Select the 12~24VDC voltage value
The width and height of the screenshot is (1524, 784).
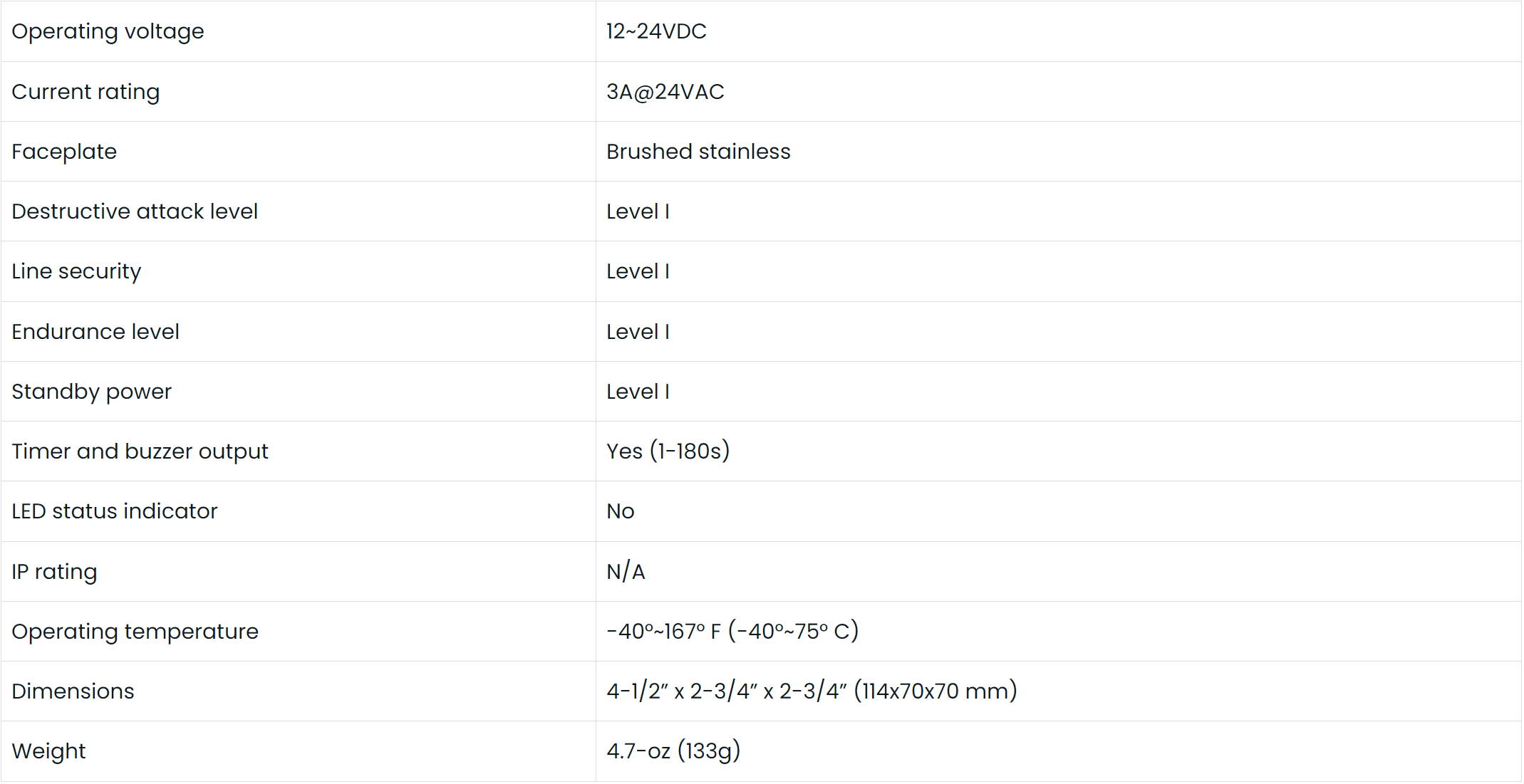point(656,31)
